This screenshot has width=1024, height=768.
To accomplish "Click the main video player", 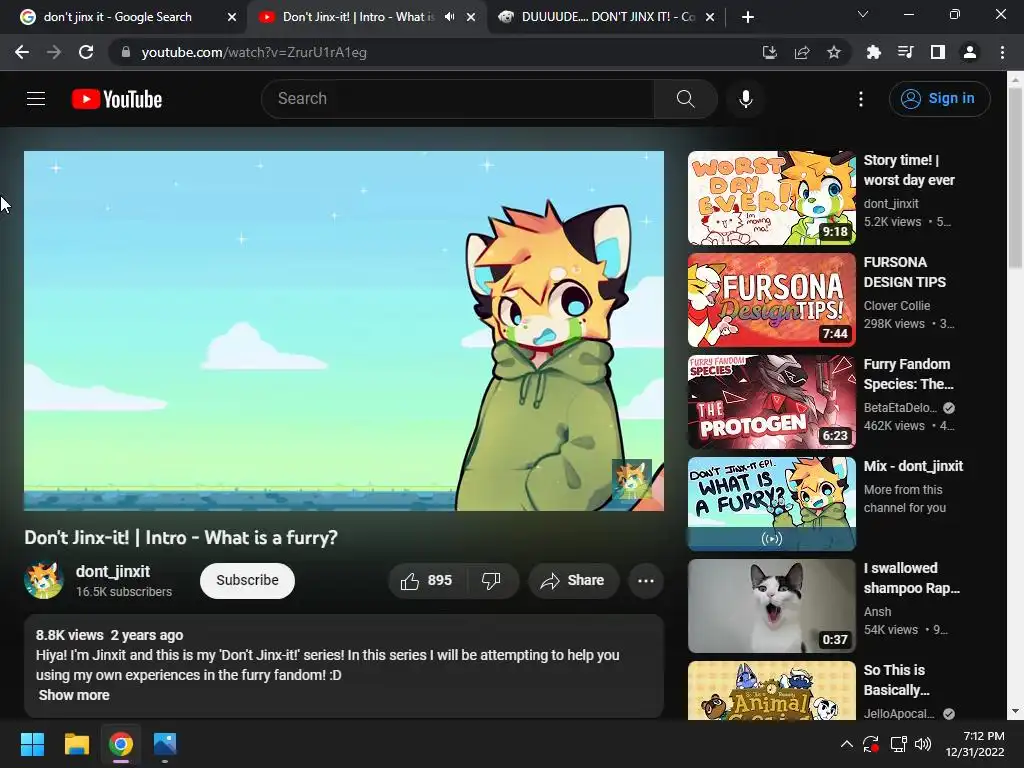I will click(344, 331).
